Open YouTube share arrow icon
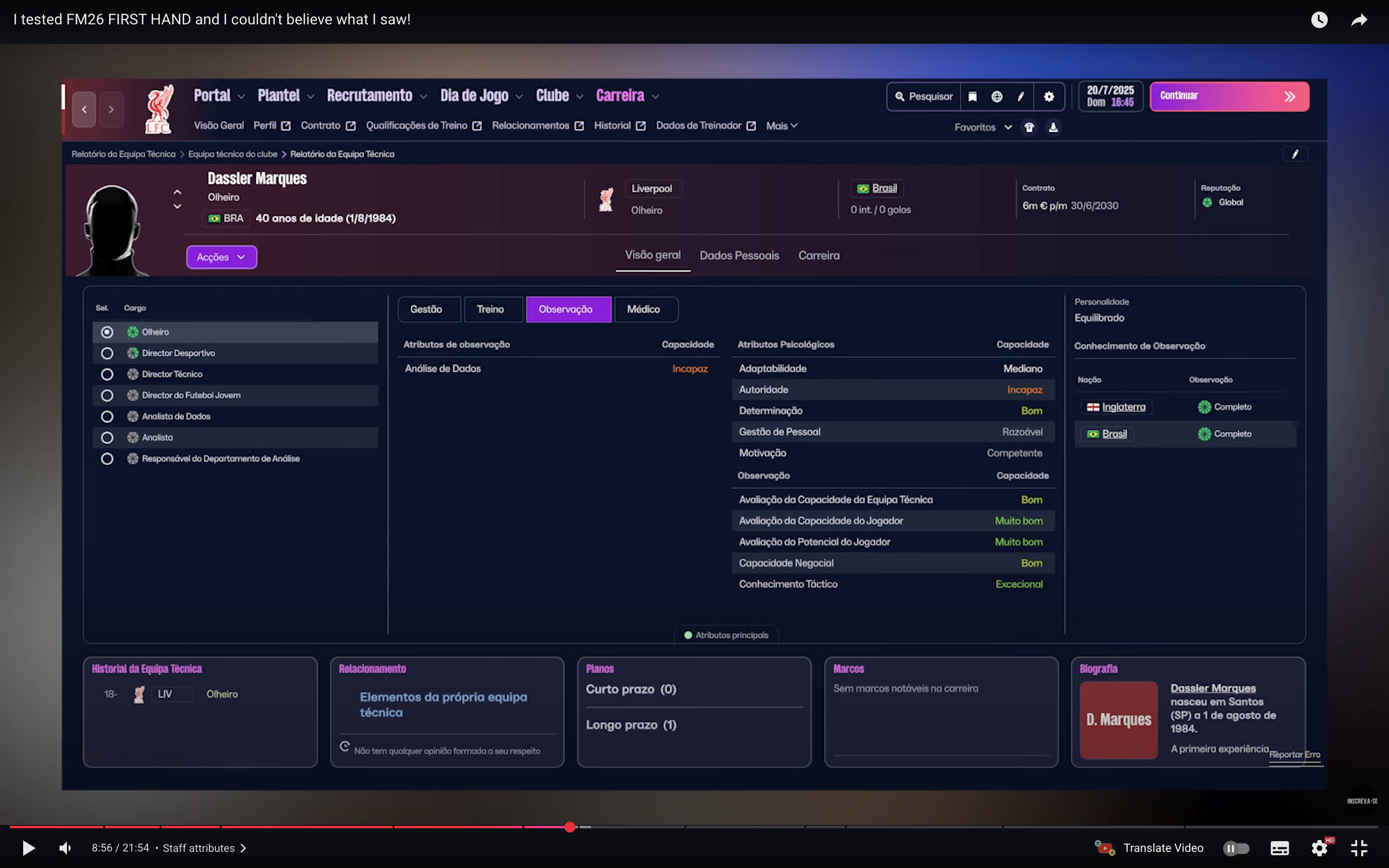Image resolution: width=1389 pixels, height=868 pixels. [x=1358, y=20]
